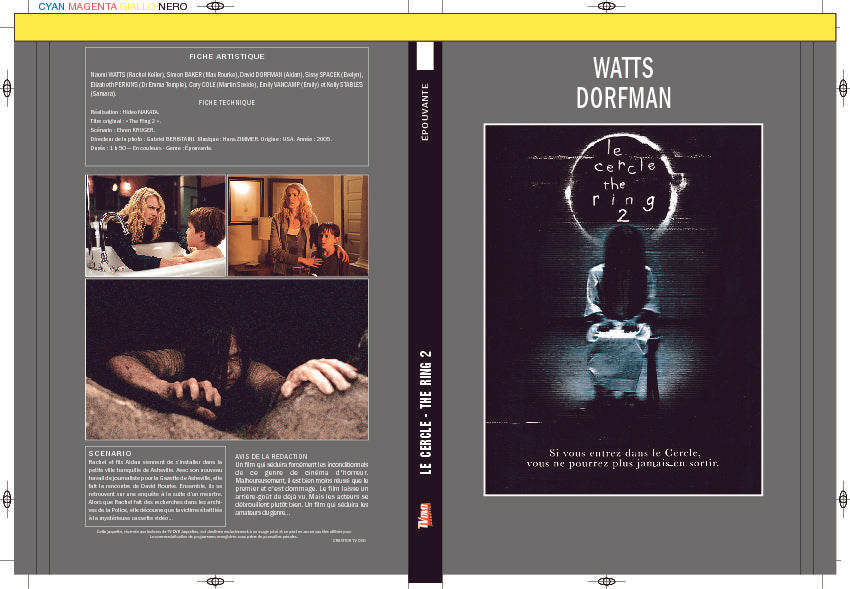Viewport: 850px width, 589px height.
Task: Click the white rectangle atop the spine
Action: pyautogui.click(x=425, y=56)
